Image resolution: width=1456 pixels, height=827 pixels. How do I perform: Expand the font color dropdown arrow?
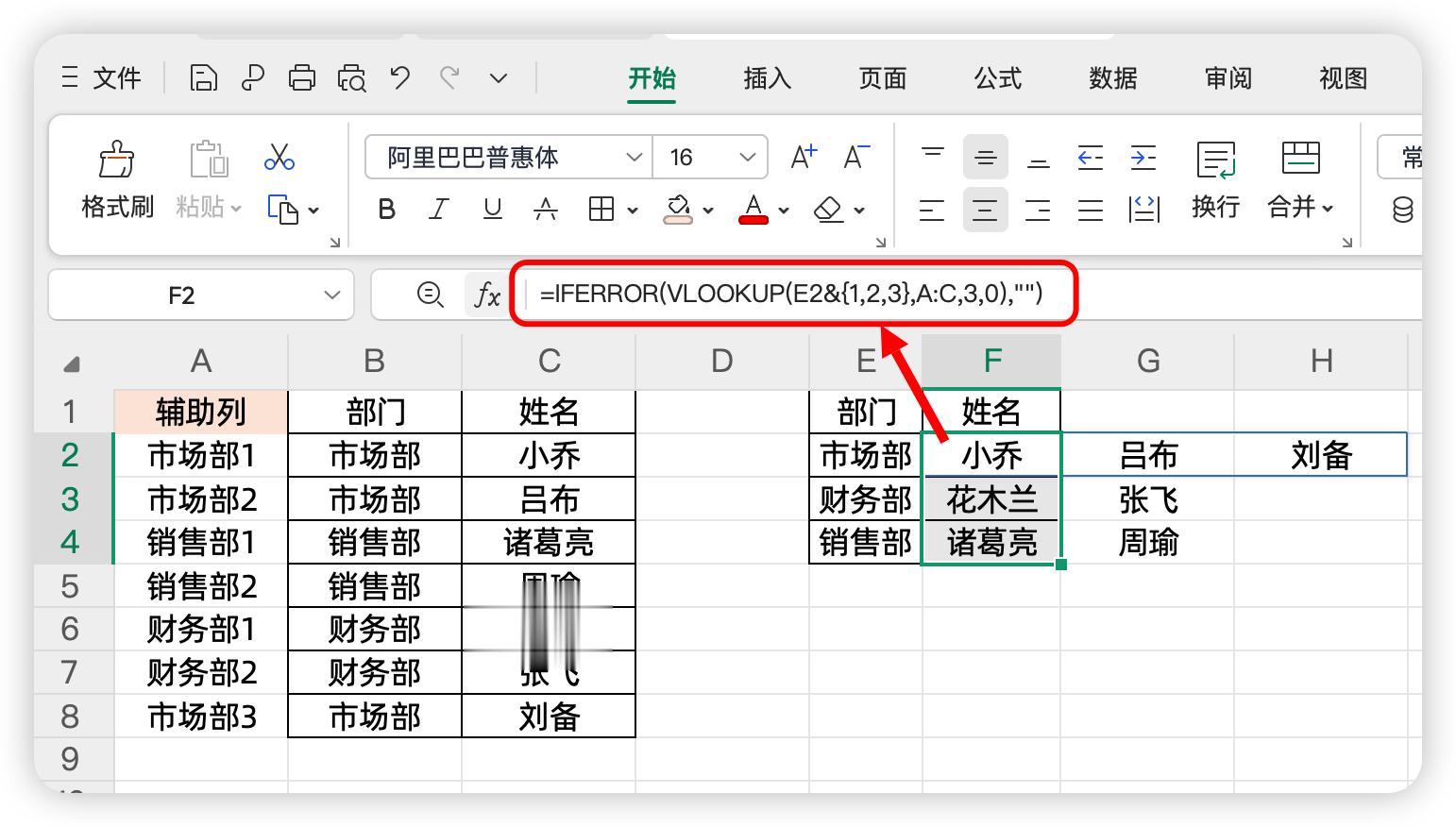(x=784, y=210)
